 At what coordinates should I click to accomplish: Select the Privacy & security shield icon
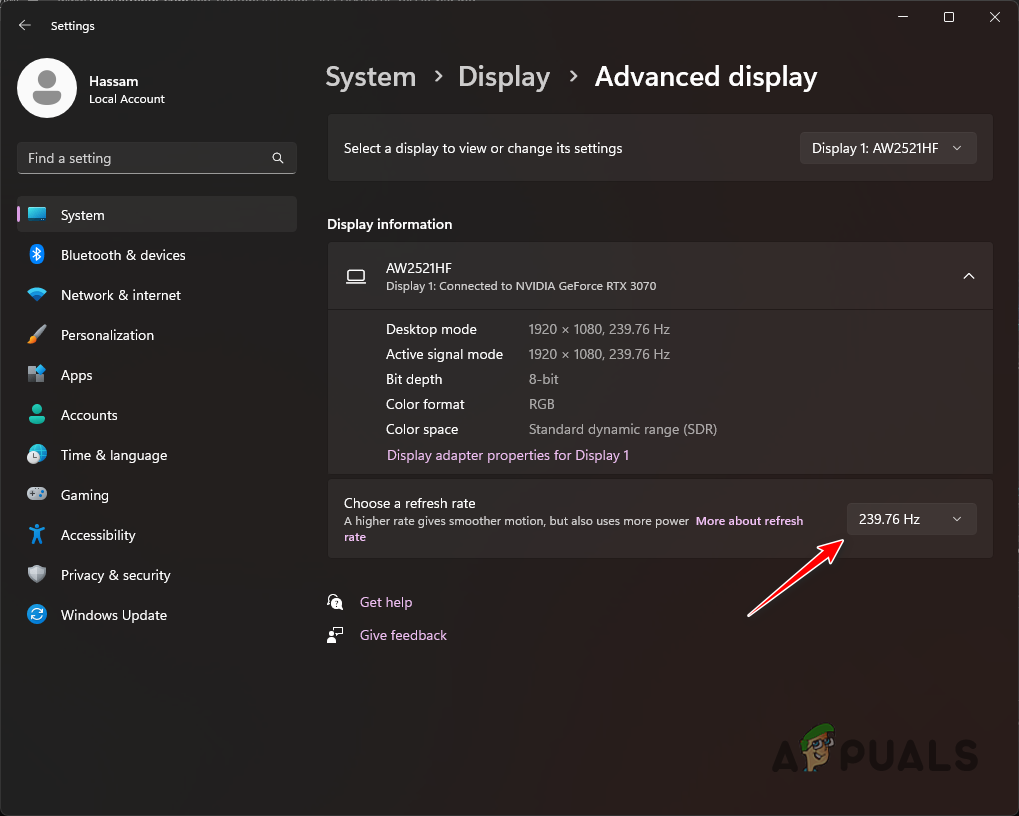[x=37, y=575]
